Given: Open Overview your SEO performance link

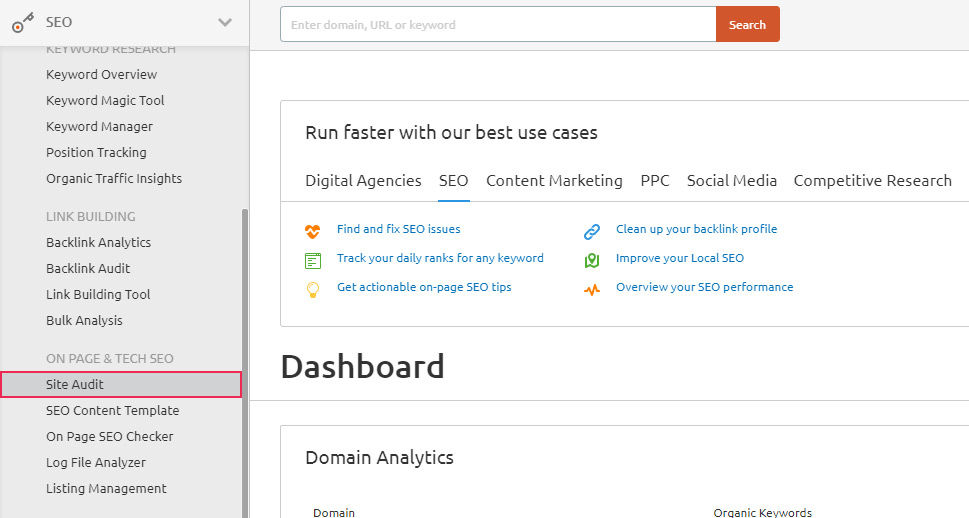Looking at the screenshot, I should coord(705,287).
